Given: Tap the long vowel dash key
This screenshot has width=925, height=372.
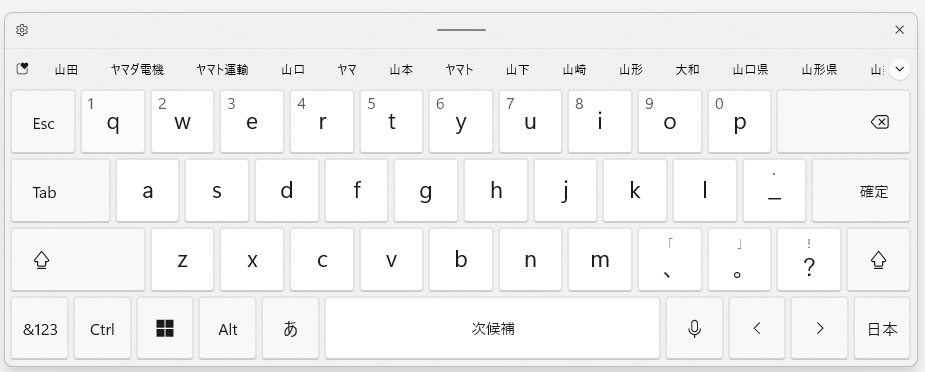Looking at the screenshot, I should (x=774, y=190).
